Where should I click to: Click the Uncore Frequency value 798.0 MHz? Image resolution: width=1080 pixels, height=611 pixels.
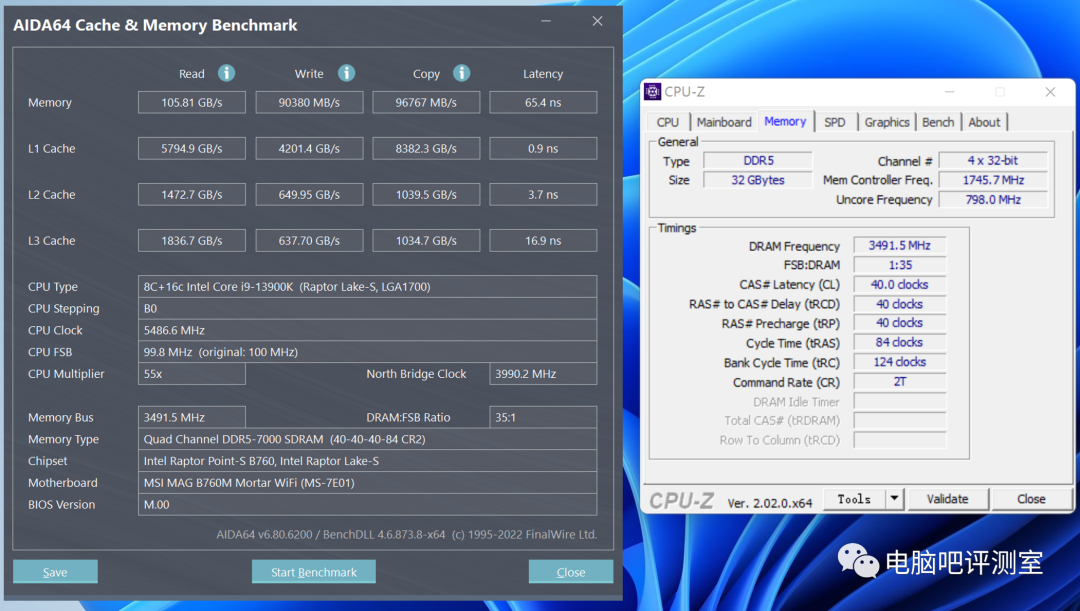[993, 200]
